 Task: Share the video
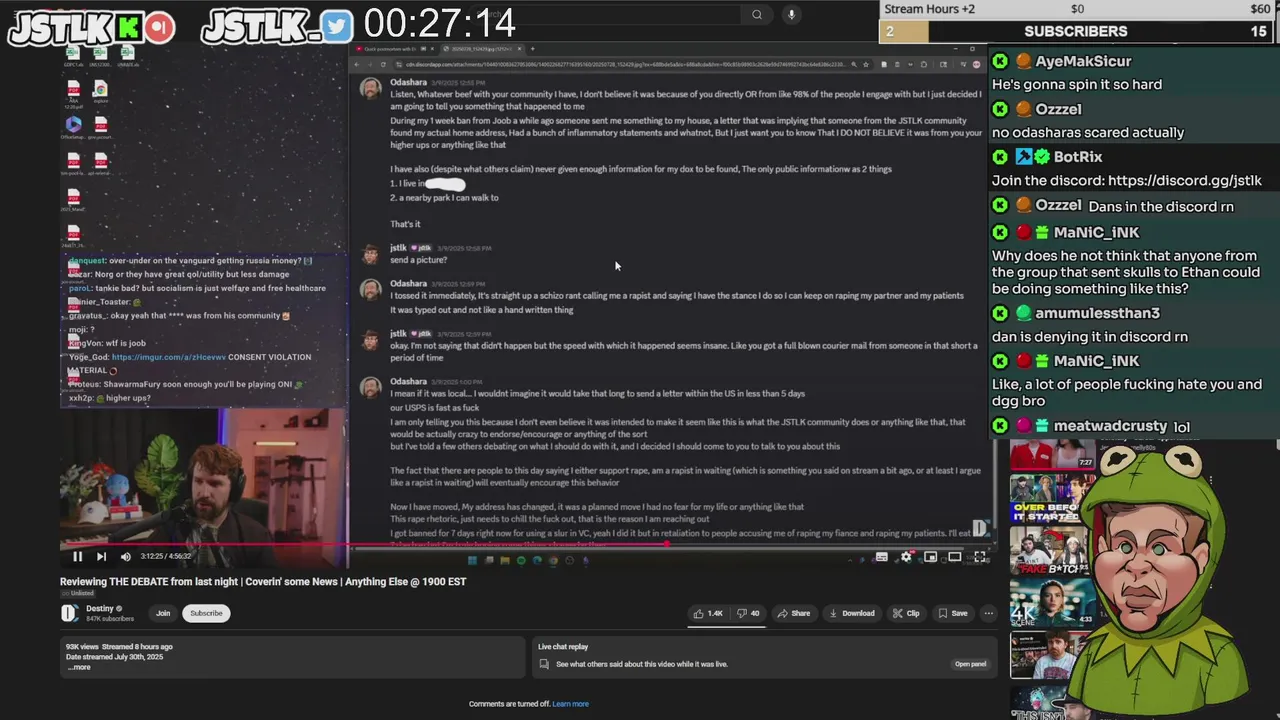coord(794,613)
